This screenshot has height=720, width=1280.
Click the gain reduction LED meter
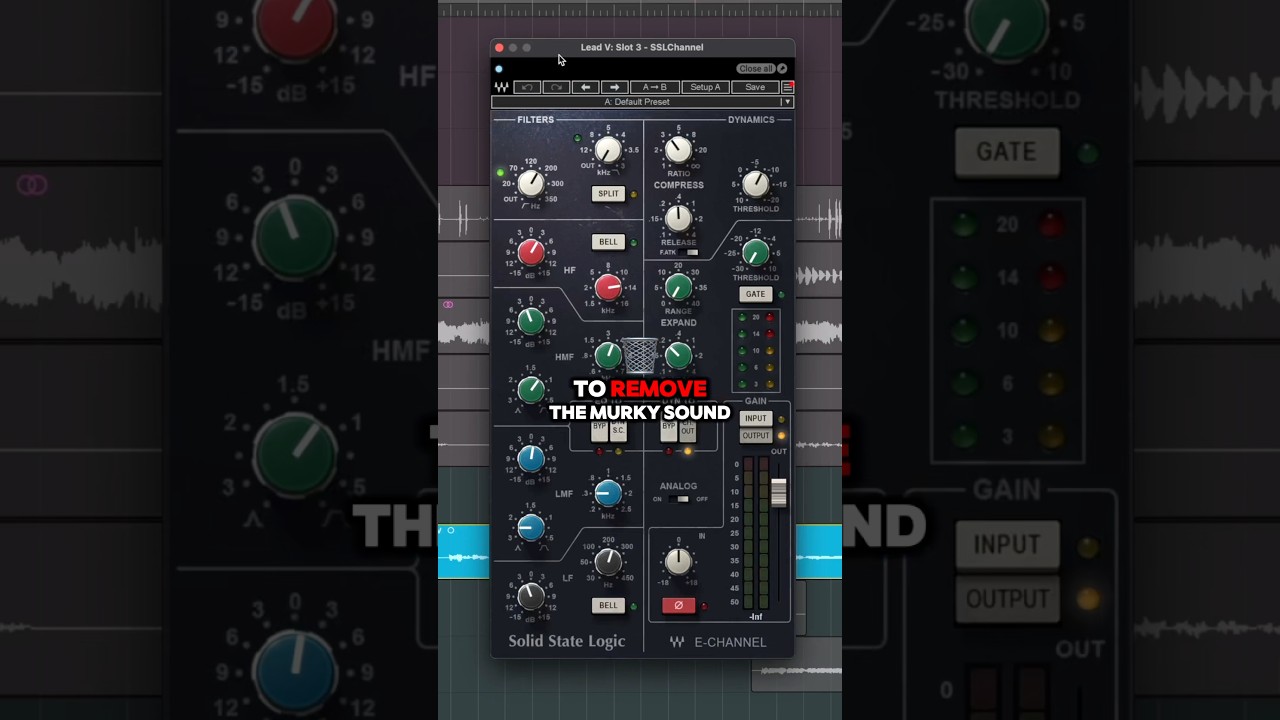click(x=755, y=351)
